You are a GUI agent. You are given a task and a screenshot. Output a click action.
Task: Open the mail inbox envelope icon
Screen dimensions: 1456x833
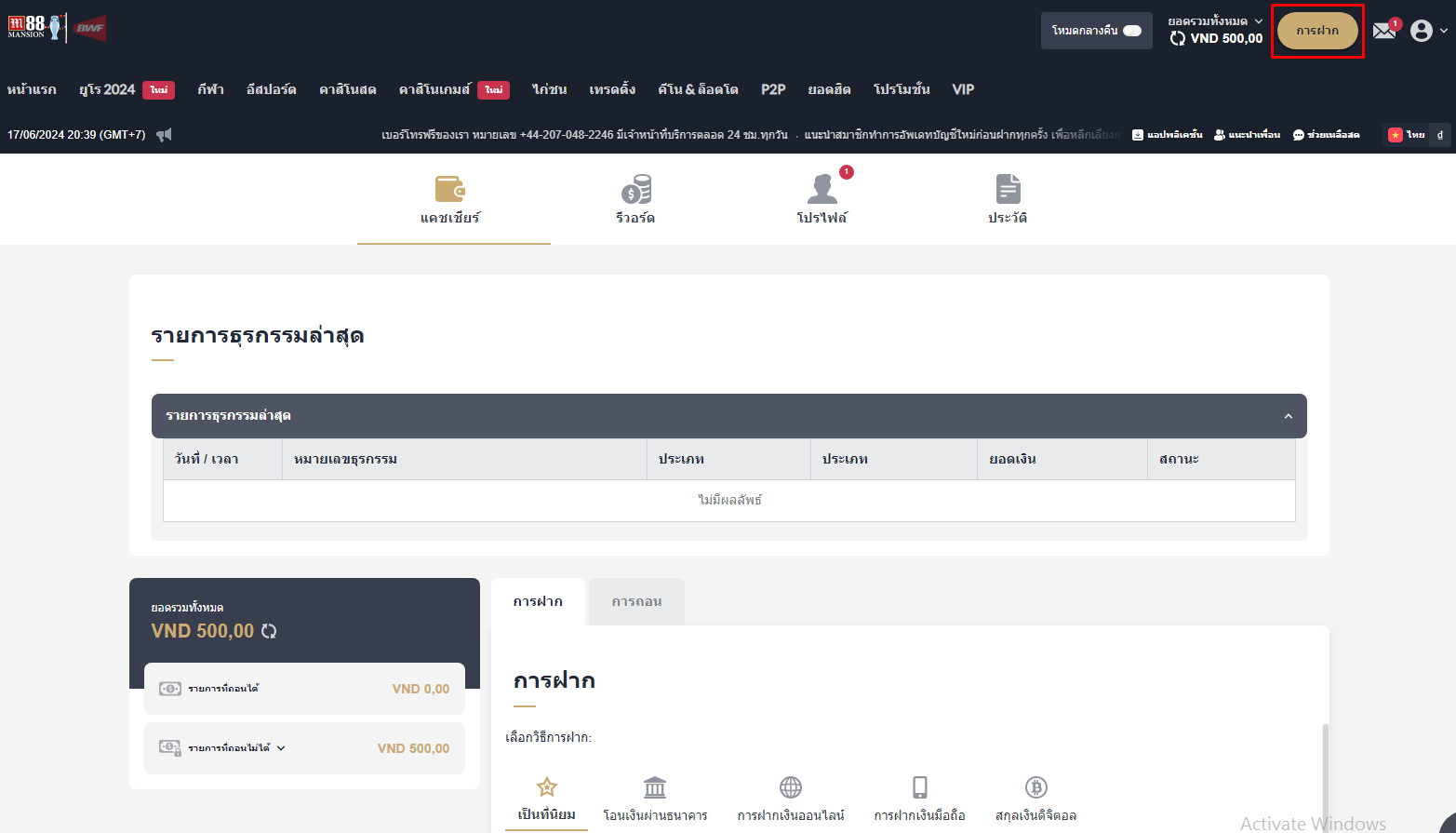(x=1384, y=31)
